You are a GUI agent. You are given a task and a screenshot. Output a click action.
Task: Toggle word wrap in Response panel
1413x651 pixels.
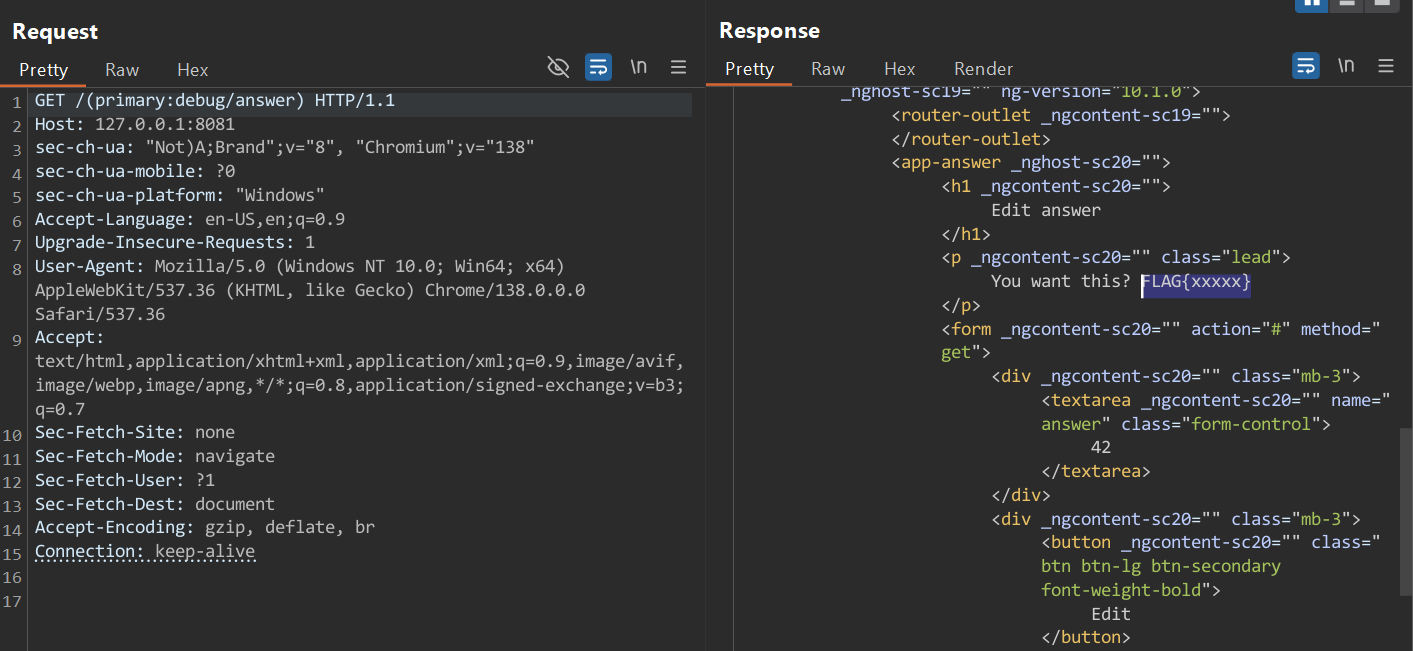click(x=1305, y=66)
